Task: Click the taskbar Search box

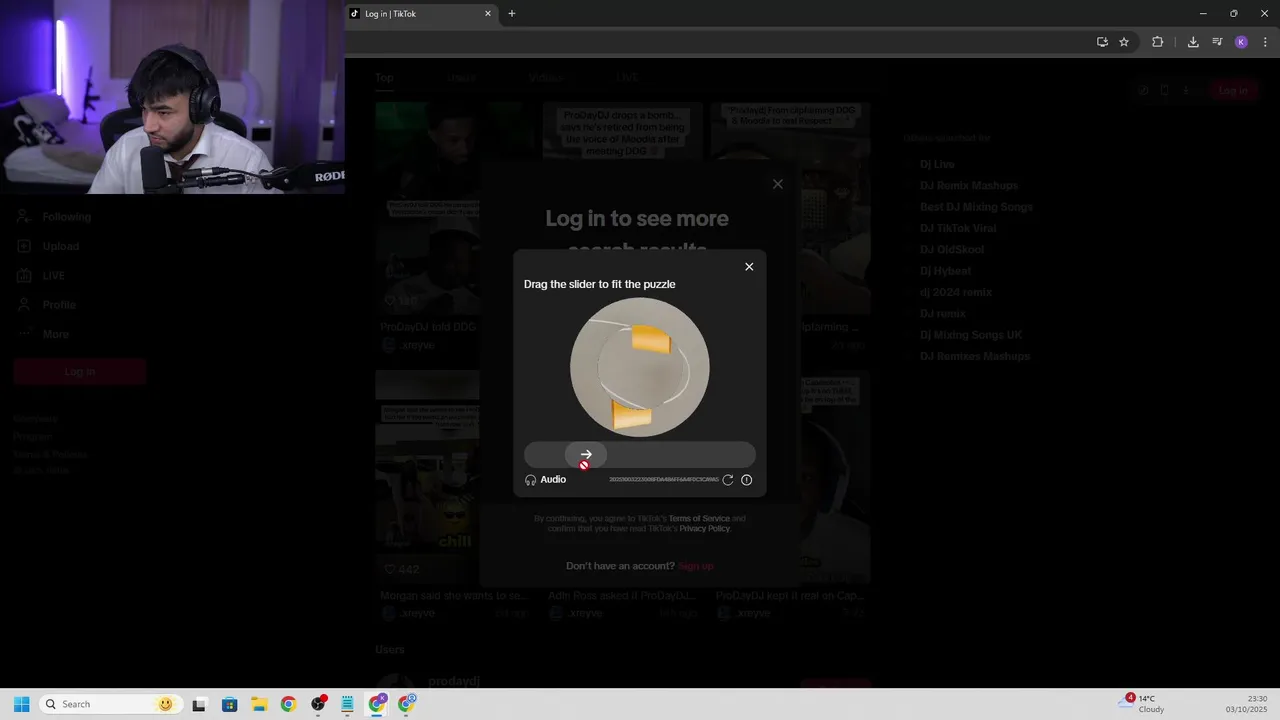Action: 109,704
